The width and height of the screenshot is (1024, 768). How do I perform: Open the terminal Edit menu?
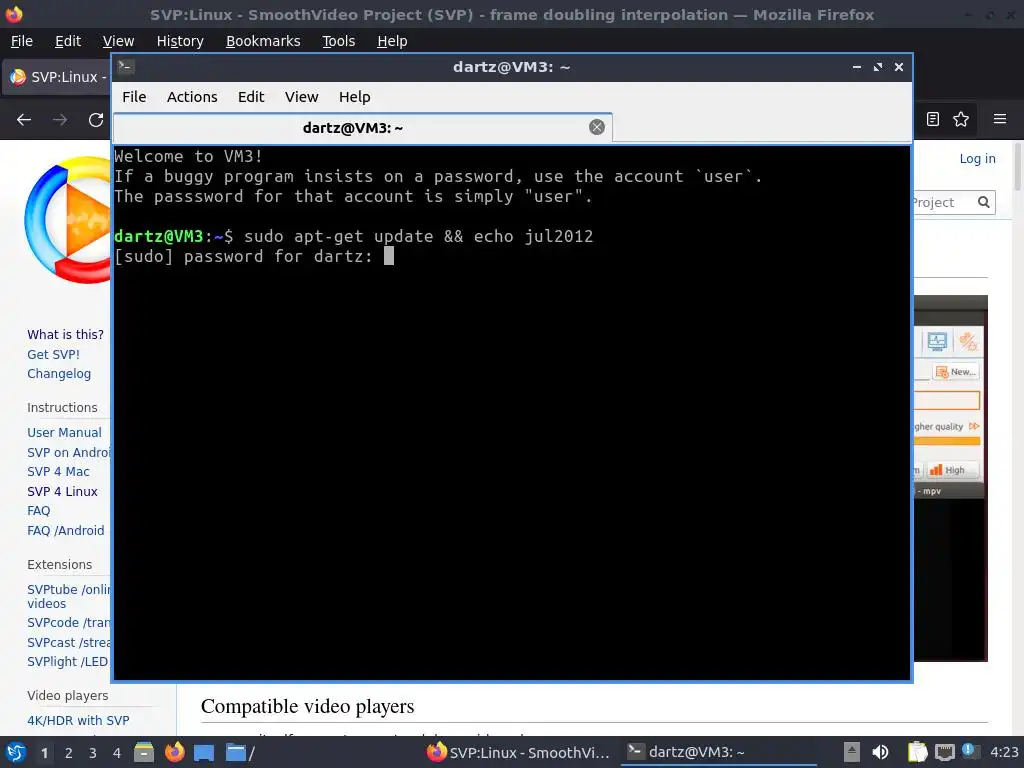click(251, 97)
